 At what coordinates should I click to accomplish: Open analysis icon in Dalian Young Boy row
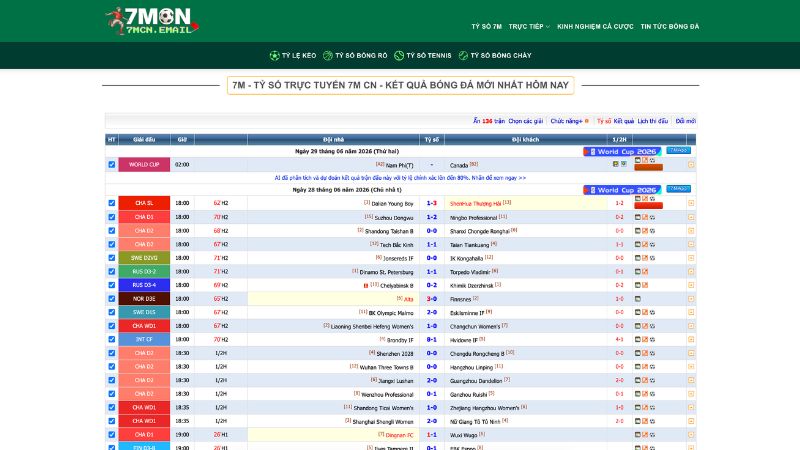638,198
